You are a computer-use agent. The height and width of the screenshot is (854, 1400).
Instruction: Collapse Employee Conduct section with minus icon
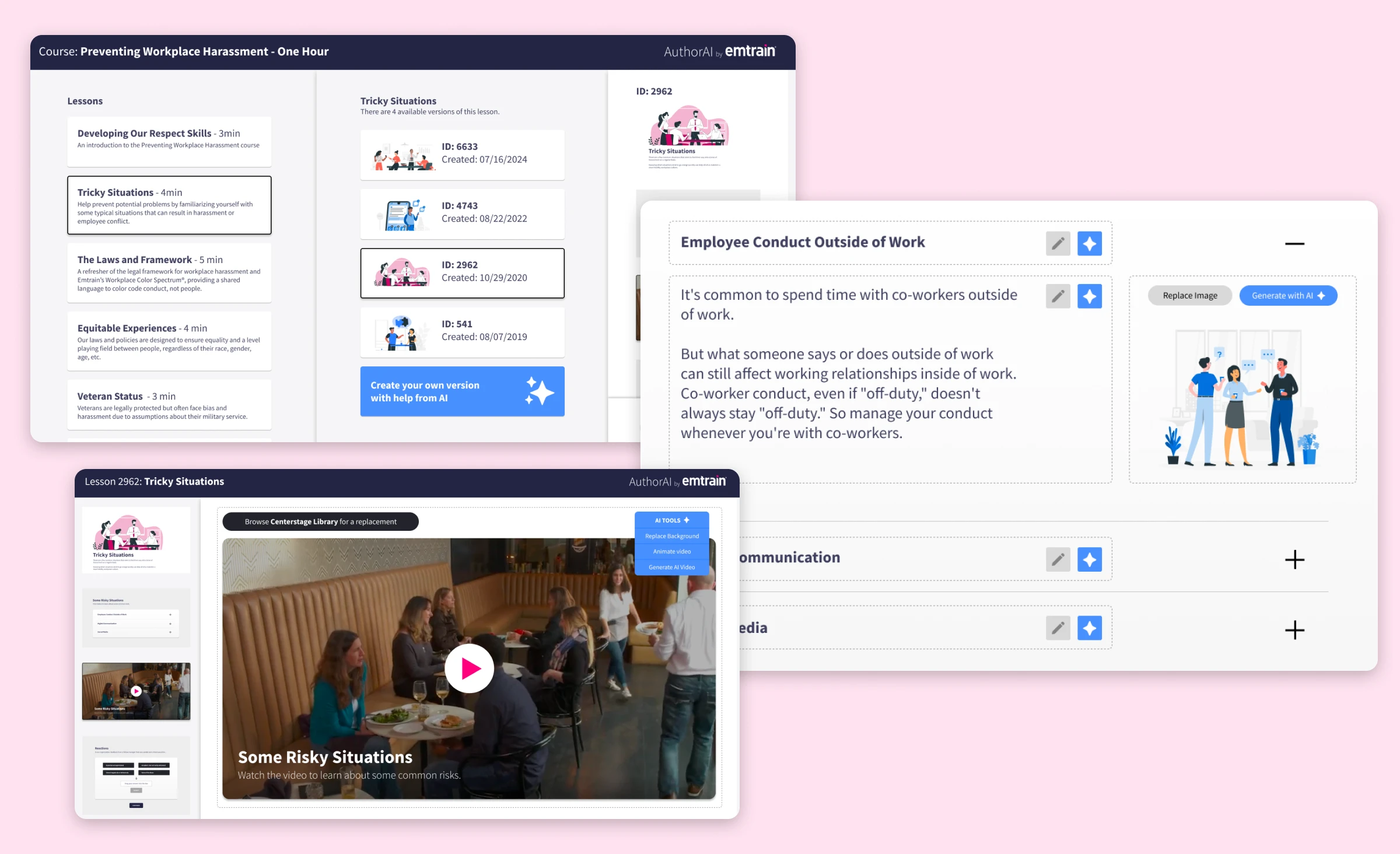(1294, 244)
